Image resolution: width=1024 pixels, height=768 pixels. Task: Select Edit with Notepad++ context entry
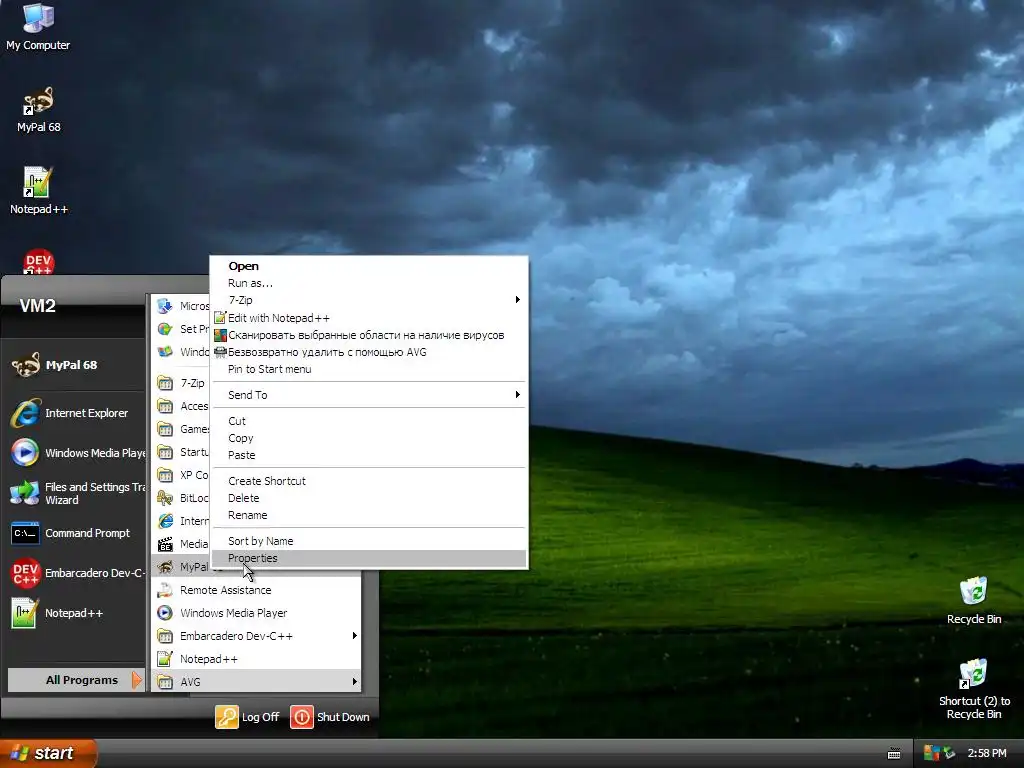tap(369, 318)
